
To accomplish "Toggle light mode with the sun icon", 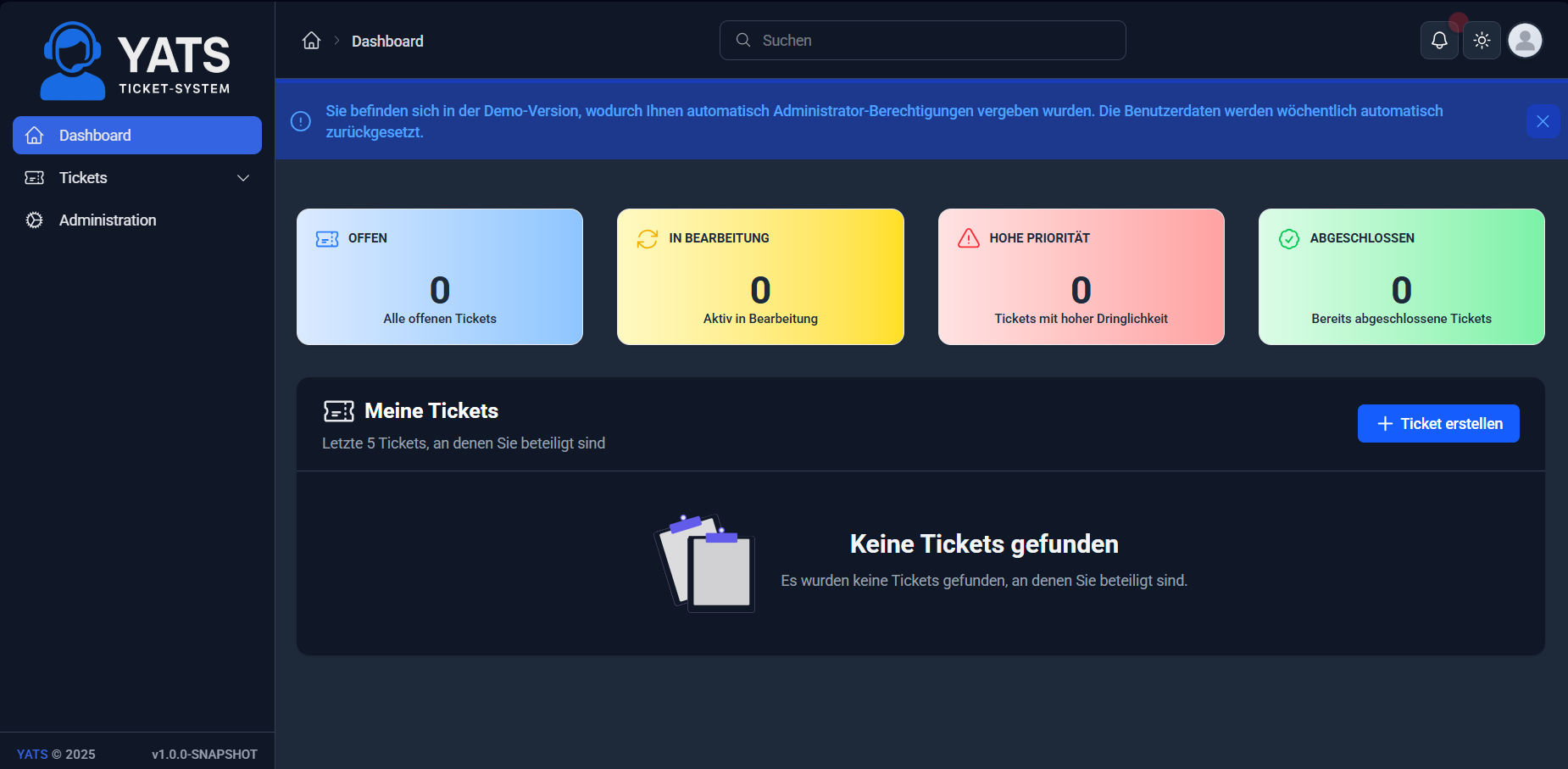I will click(1482, 40).
